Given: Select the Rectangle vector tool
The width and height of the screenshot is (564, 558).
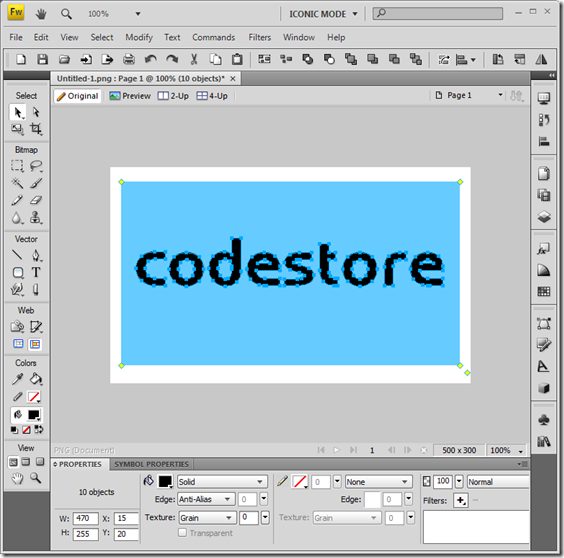Looking at the screenshot, I should coord(18,272).
